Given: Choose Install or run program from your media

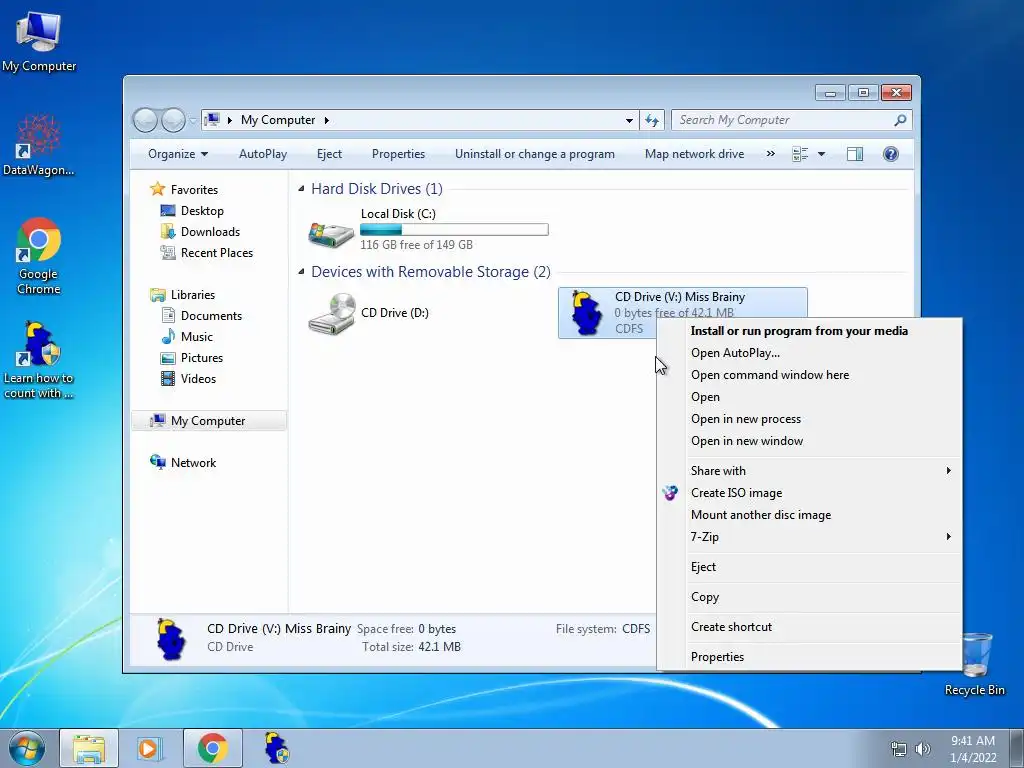Looking at the screenshot, I should [799, 330].
